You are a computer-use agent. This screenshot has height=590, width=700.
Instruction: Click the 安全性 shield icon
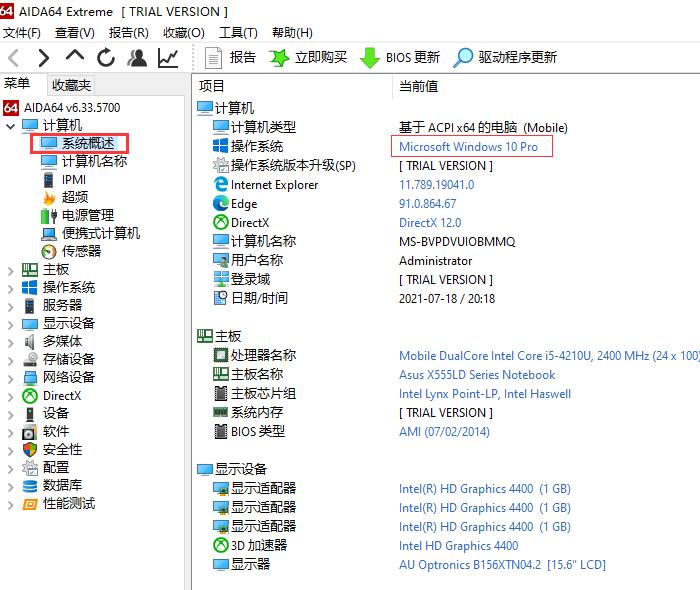pyautogui.click(x=30, y=450)
